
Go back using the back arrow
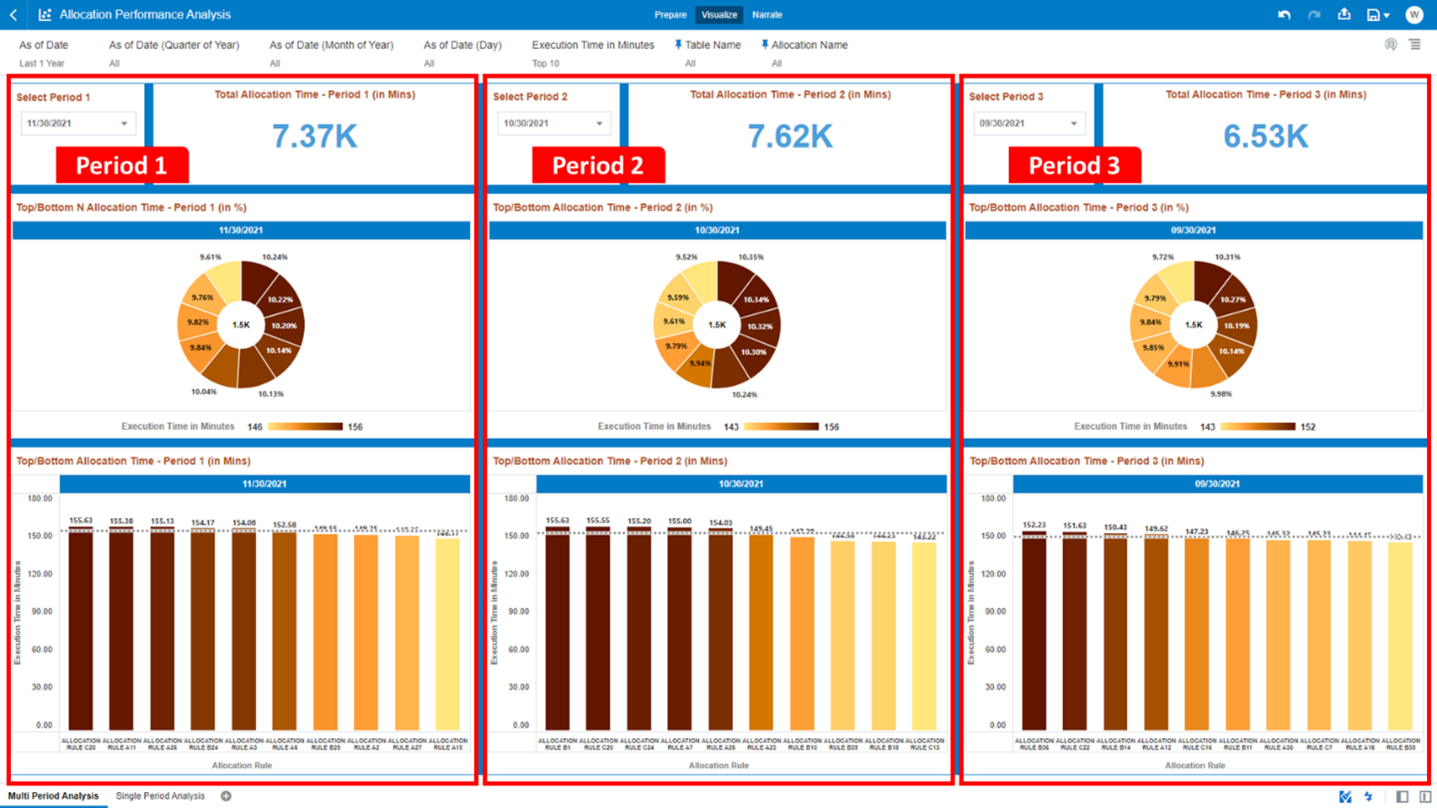(13, 15)
